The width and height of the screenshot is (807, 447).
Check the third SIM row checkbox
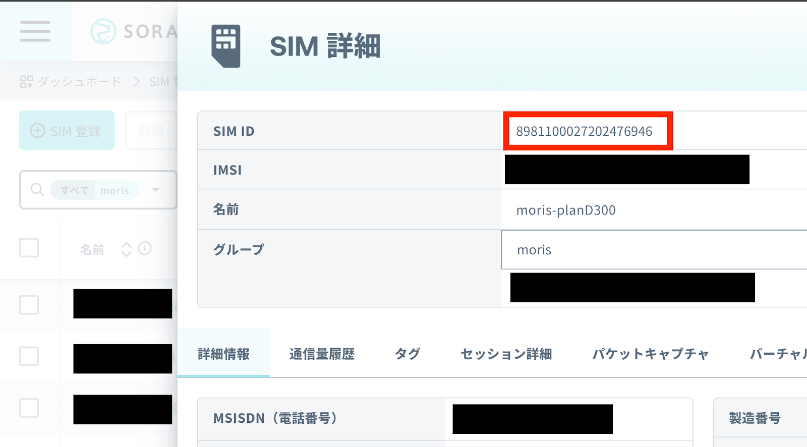tap(29, 407)
